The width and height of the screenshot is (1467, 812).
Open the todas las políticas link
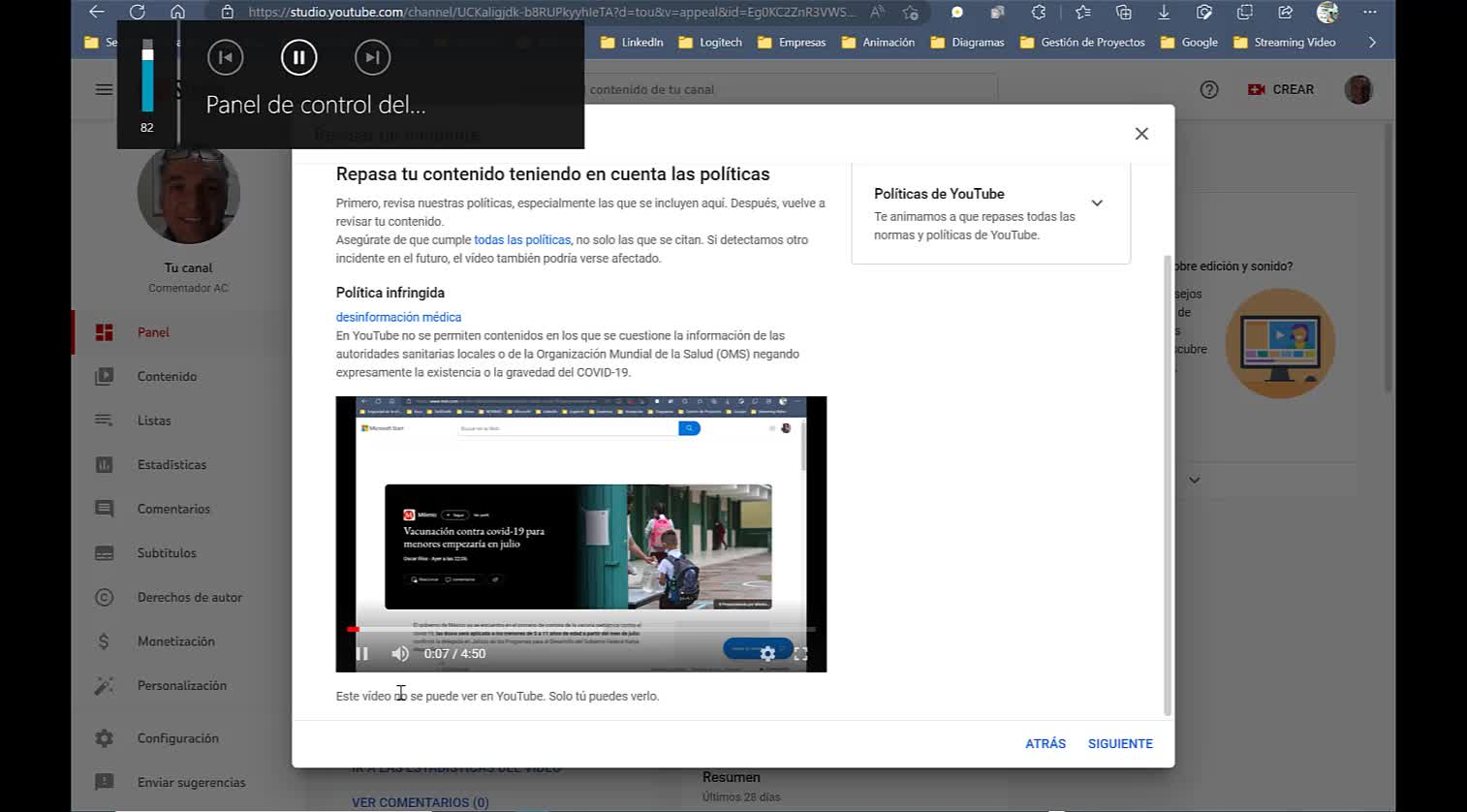pos(522,239)
